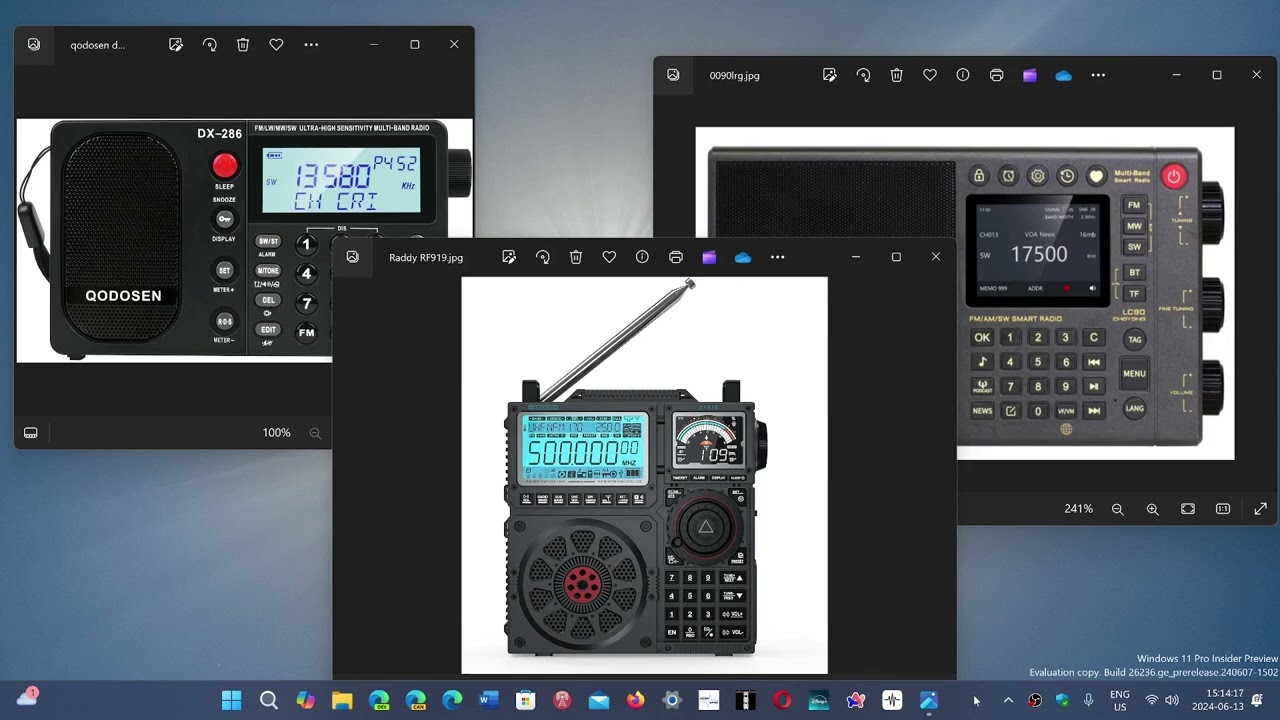Open notifications bell in taskbar
1280x720 pixels.
click(1257, 700)
